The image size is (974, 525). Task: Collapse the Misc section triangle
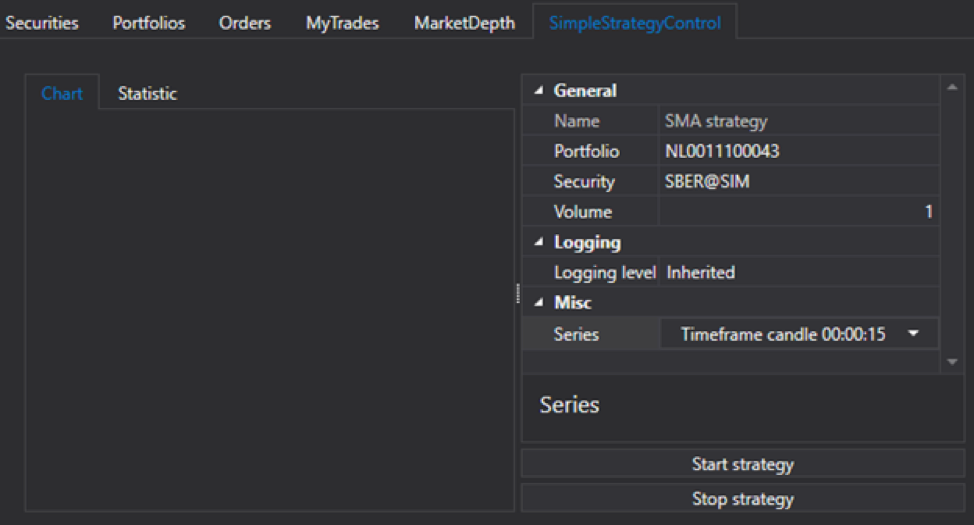pos(539,303)
